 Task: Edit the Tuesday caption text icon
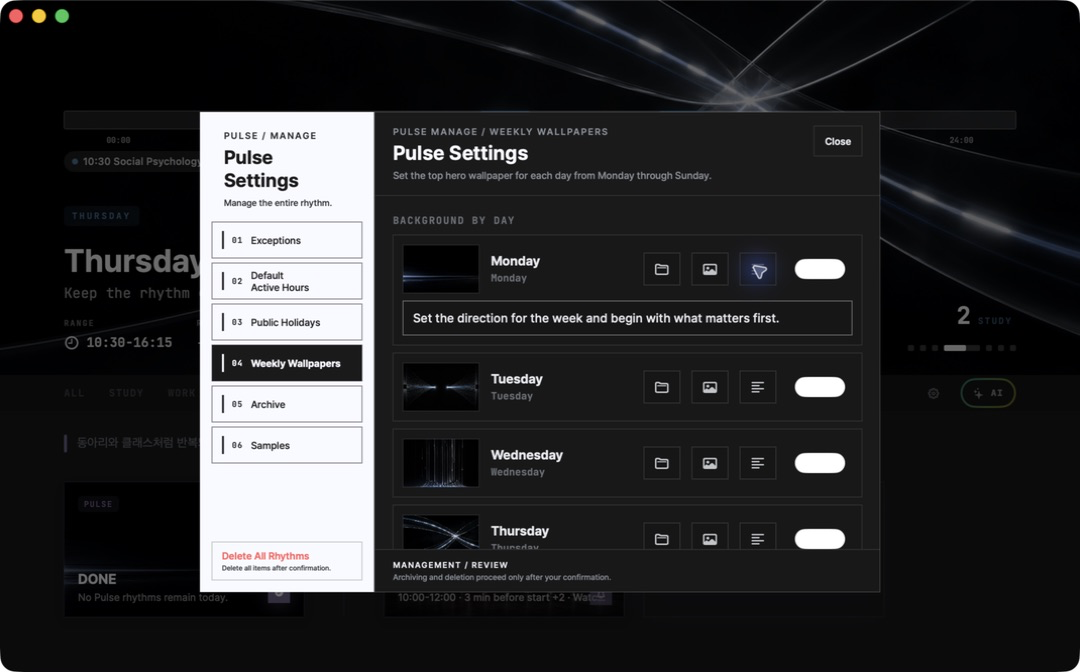pos(758,387)
